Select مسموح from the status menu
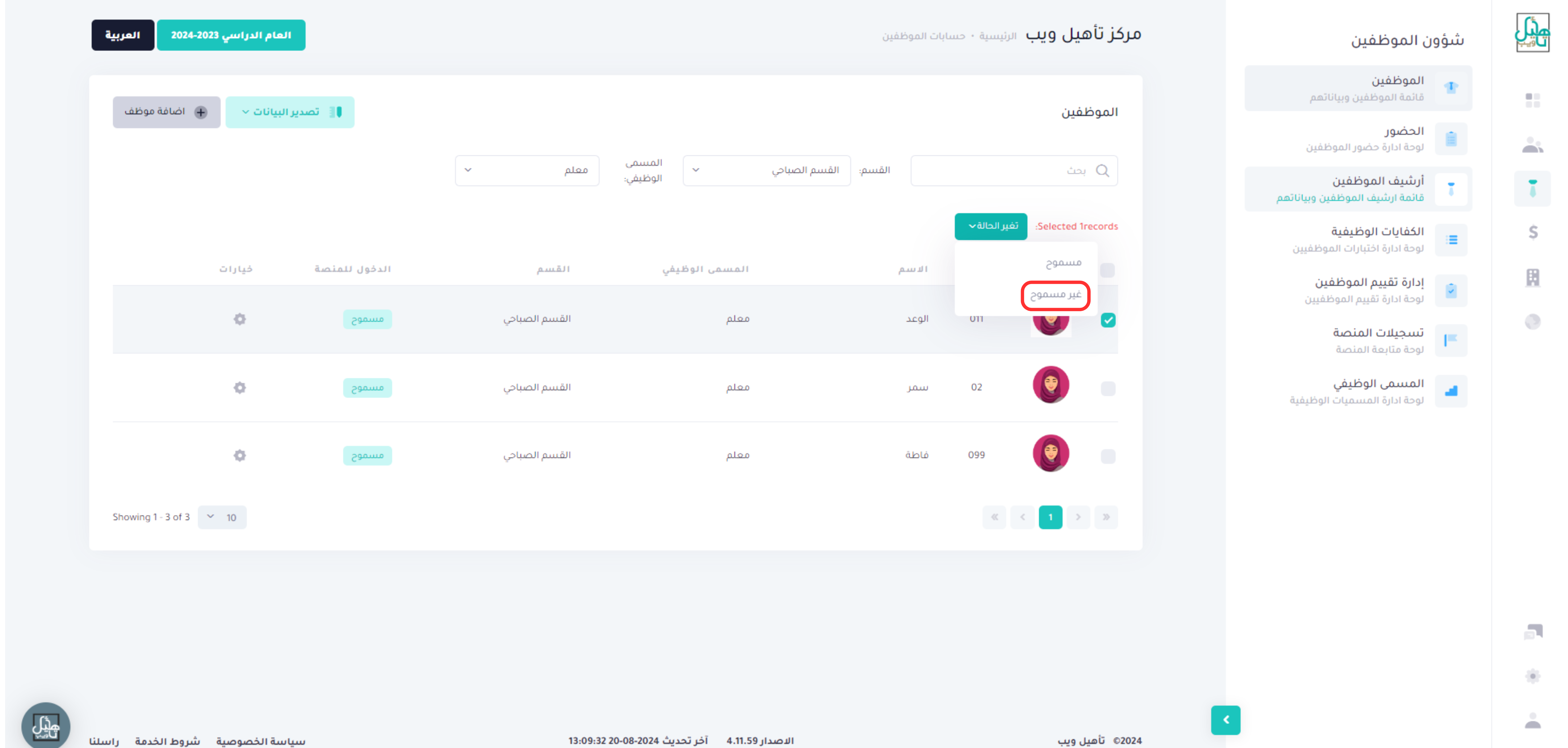This screenshot has height=748, width=1568. point(1063,262)
